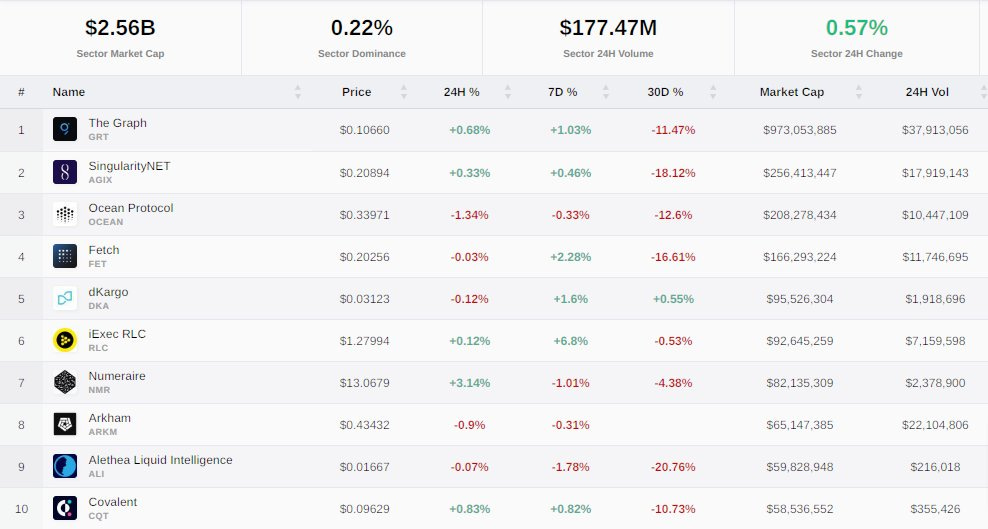Click rank number 1 cell
Image resolution: width=988 pixels, height=529 pixels.
coord(21,130)
